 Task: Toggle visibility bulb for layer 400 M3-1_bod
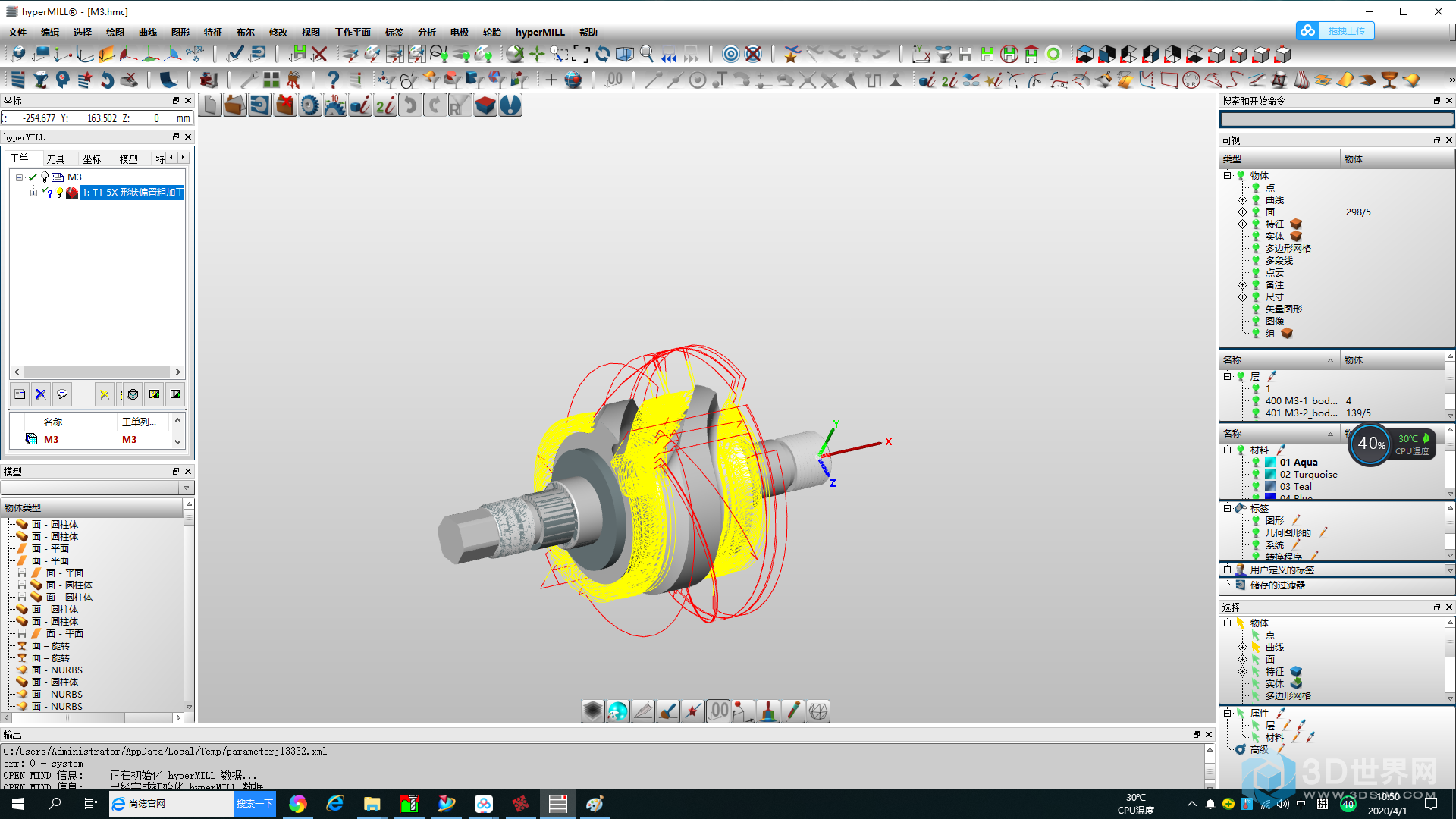pos(1256,401)
